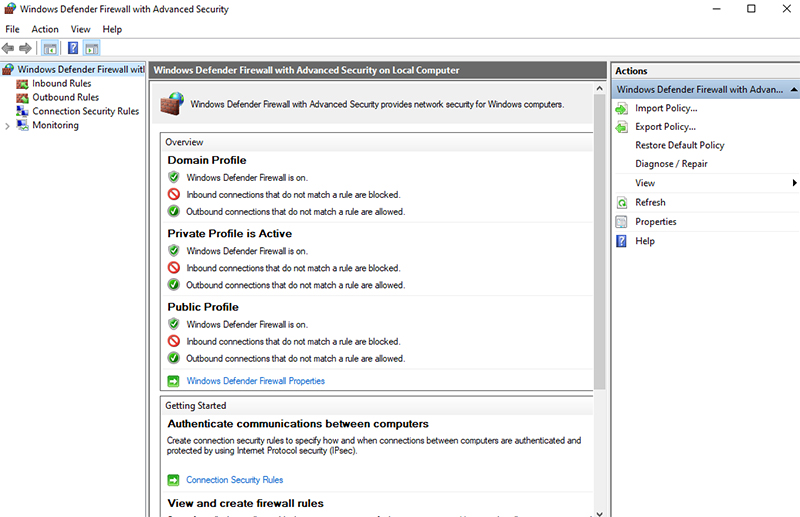
Task: Click the Import Policy green arrow icon
Action: pyautogui.click(x=621, y=109)
